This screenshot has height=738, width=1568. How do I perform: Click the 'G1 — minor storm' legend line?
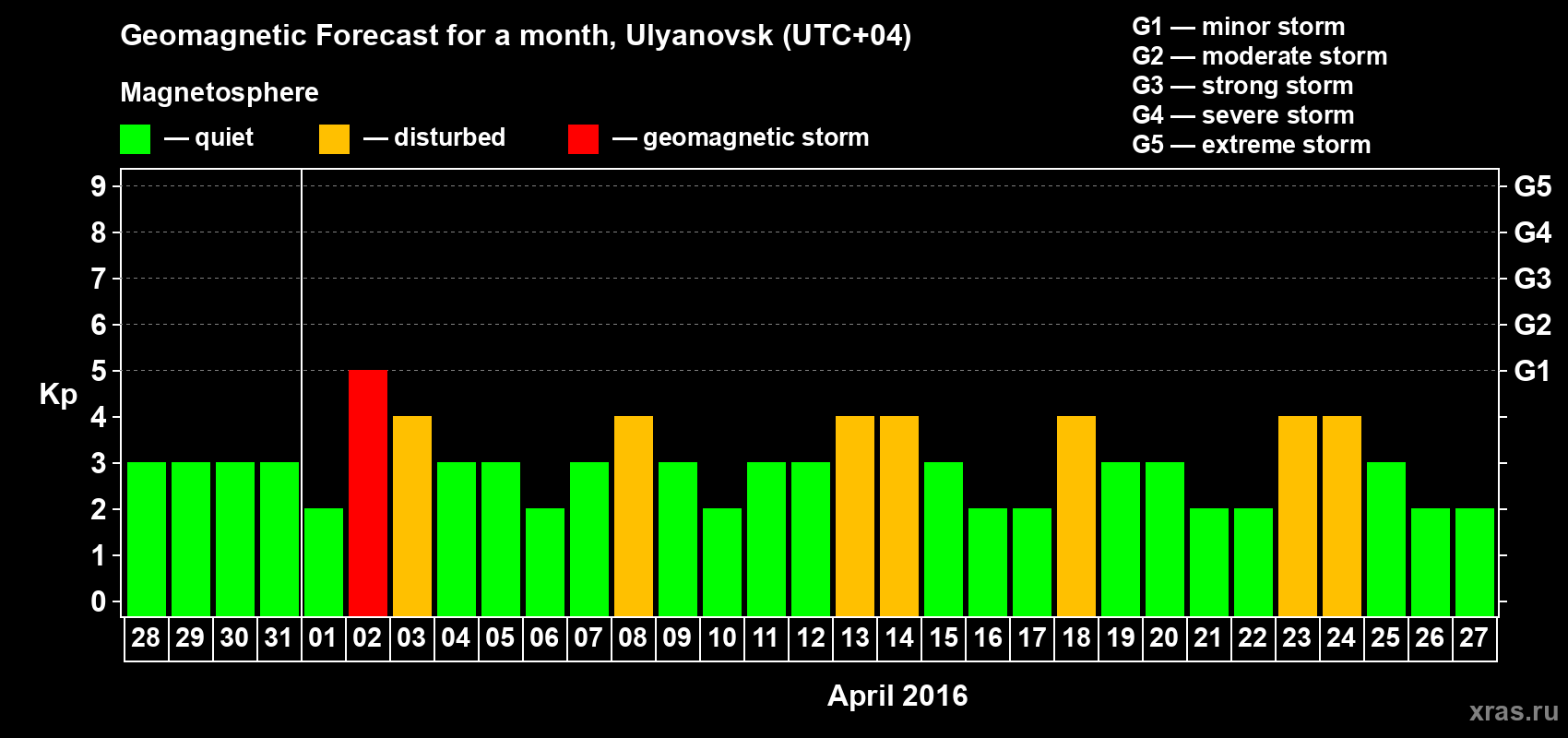click(1239, 27)
